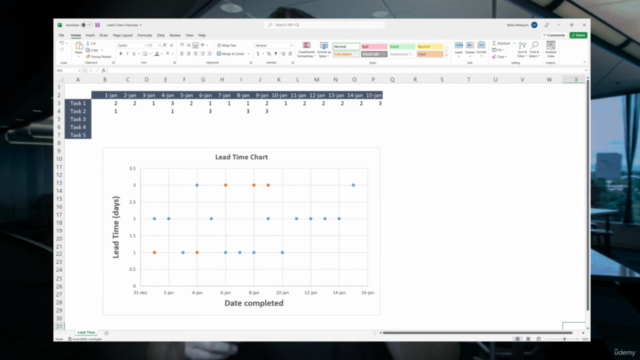Open the Find & Select dropdown

(x=534, y=49)
